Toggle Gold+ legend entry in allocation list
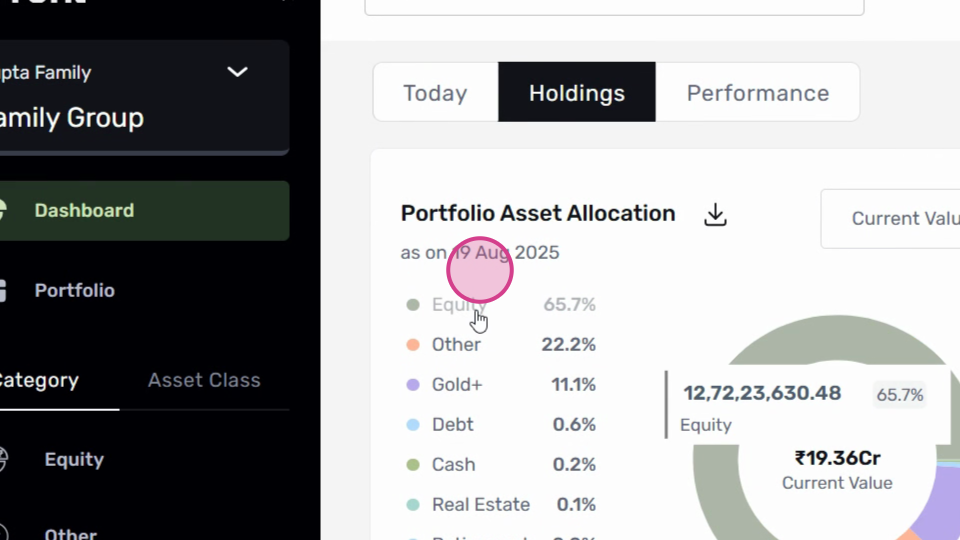This screenshot has width=960, height=540. click(x=501, y=384)
